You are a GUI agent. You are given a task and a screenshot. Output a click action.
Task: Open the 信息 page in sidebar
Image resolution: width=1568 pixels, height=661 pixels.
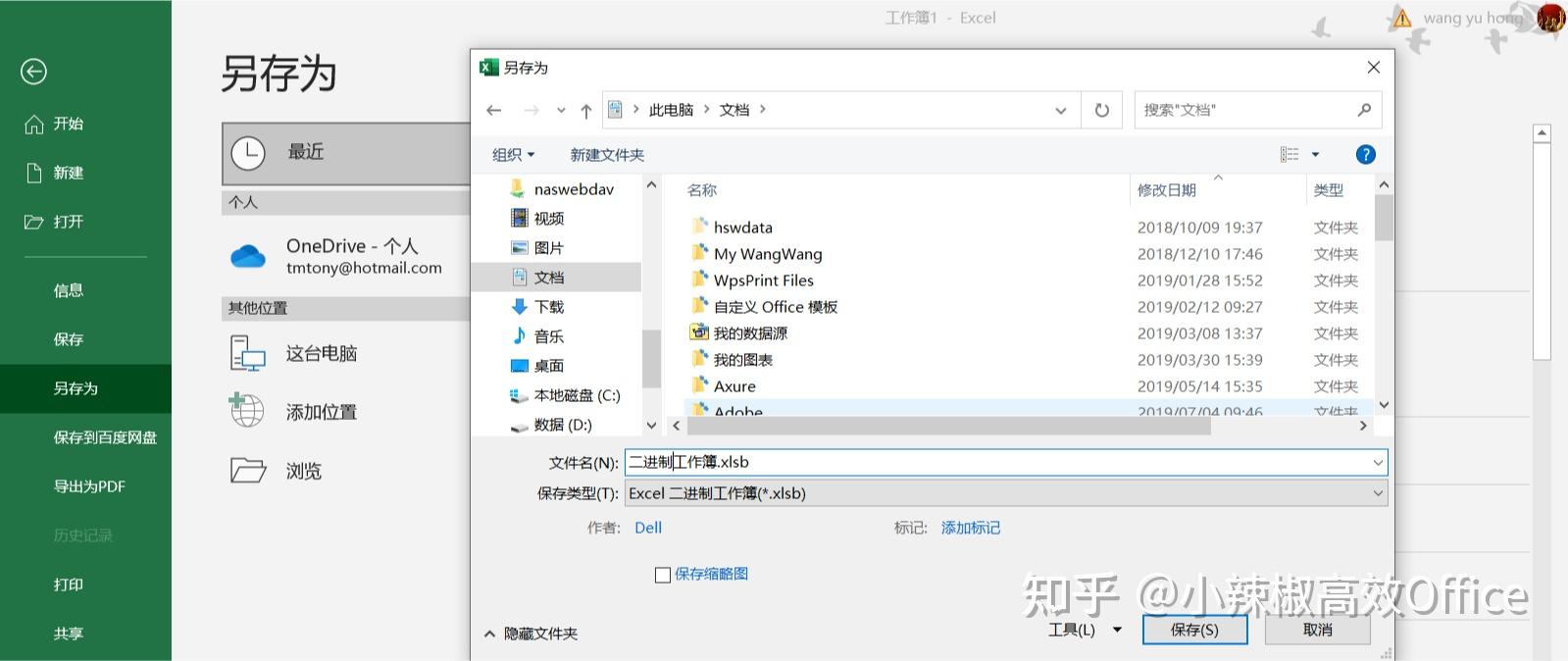[69, 290]
